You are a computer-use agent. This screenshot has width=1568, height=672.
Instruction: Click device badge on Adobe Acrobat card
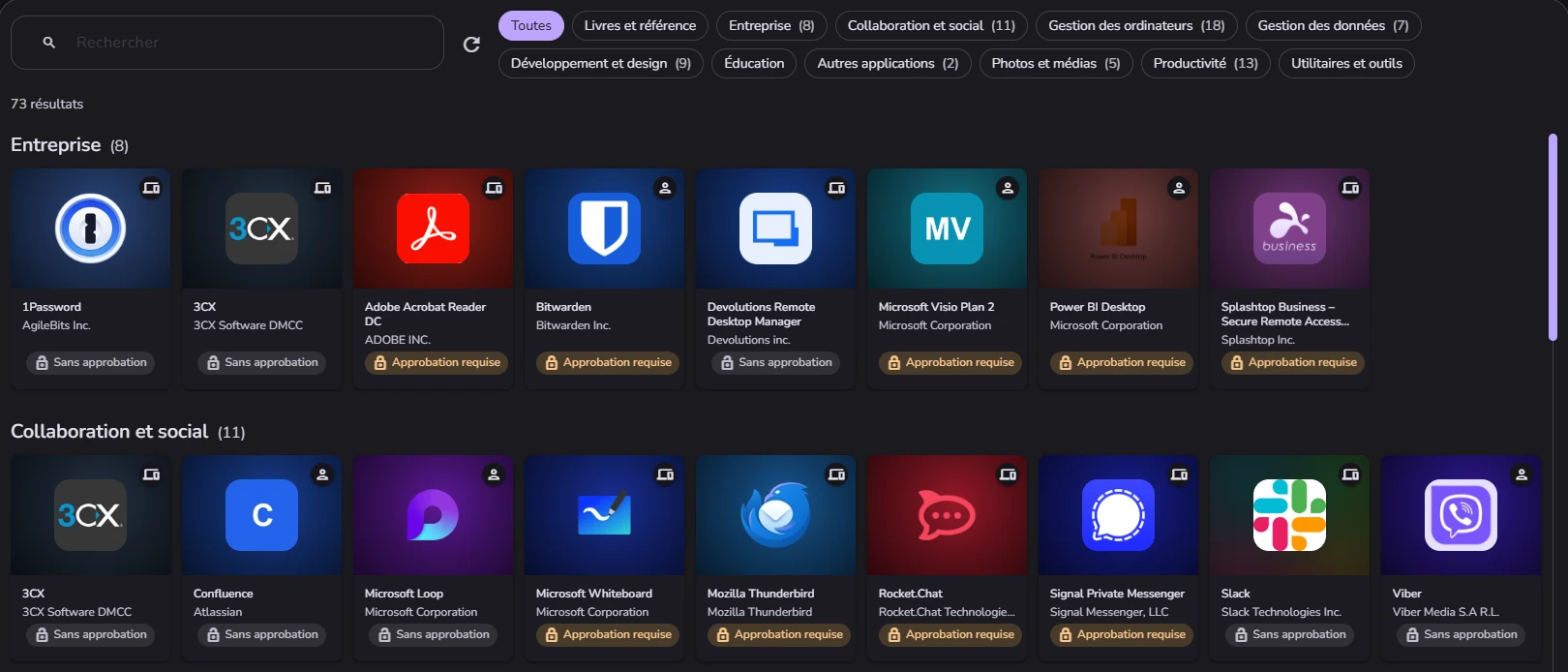click(x=494, y=188)
